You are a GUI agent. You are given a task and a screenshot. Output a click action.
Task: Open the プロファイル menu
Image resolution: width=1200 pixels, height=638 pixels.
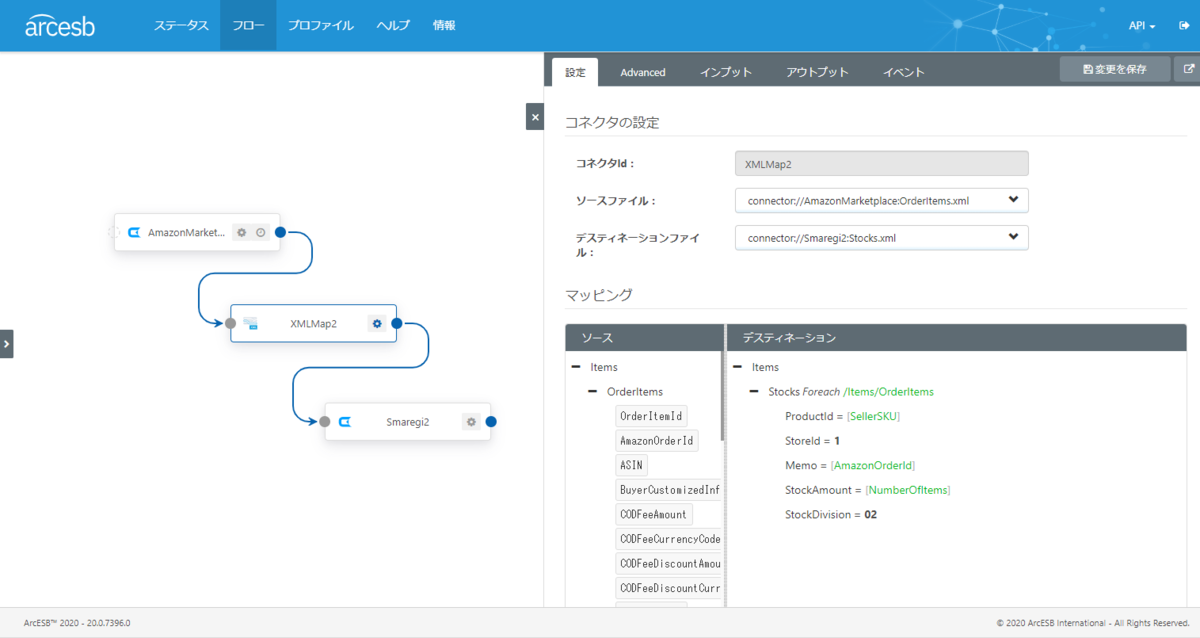click(320, 26)
